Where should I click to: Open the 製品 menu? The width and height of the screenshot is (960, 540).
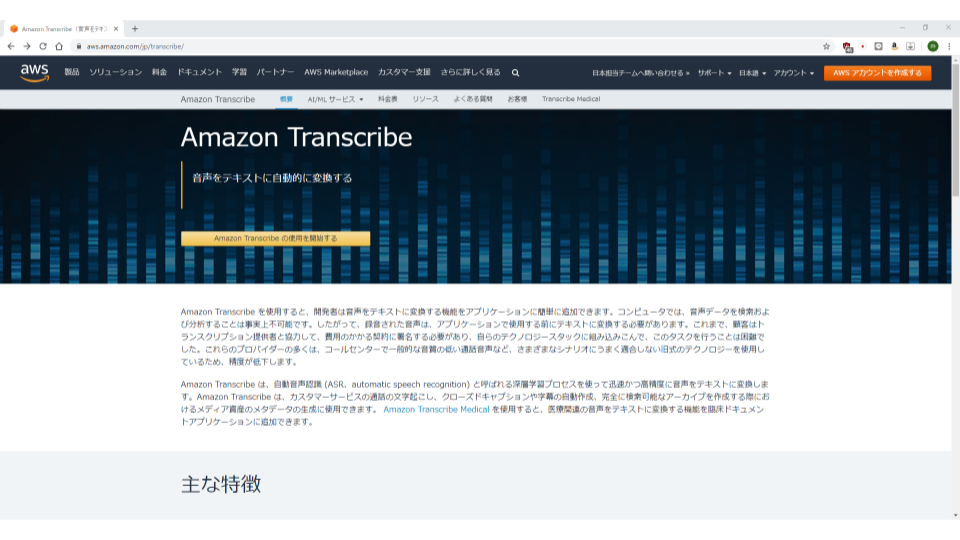pos(72,72)
